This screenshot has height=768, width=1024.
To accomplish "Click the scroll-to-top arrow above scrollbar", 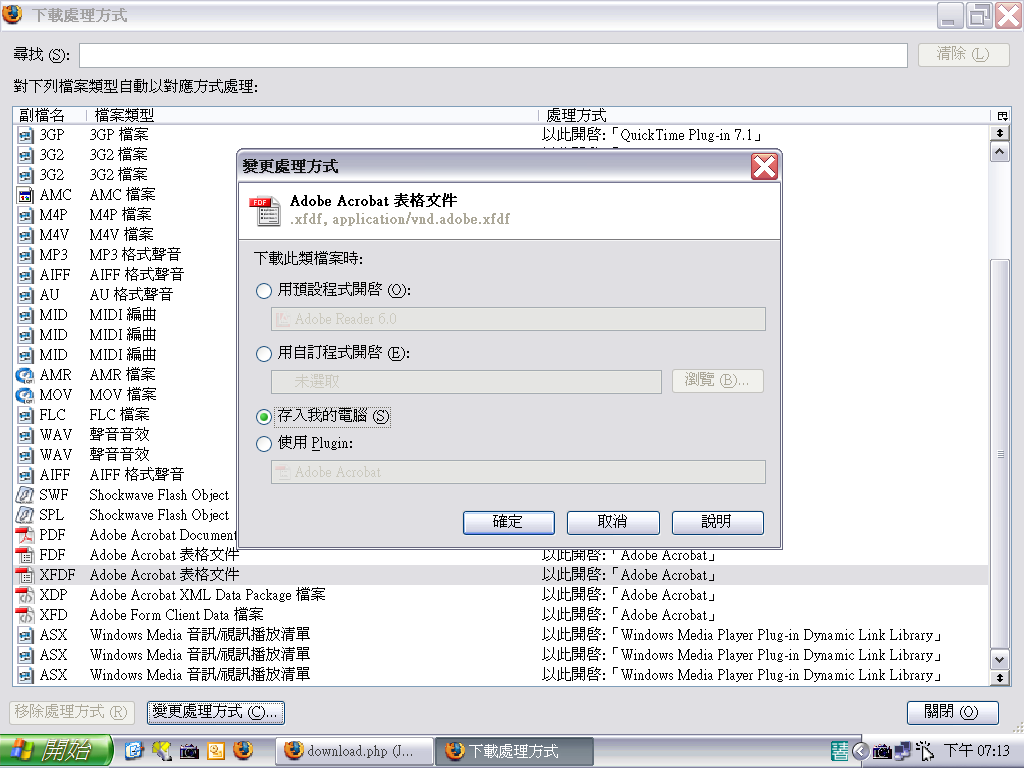I will click(x=999, y=133).
